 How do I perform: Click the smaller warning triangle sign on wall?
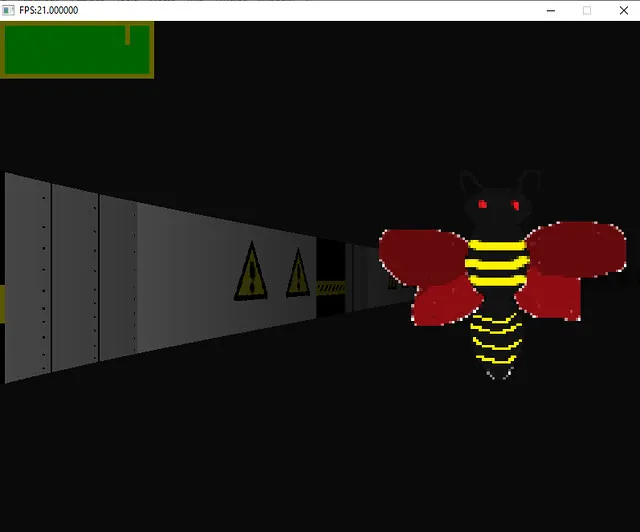pos(298,273)
